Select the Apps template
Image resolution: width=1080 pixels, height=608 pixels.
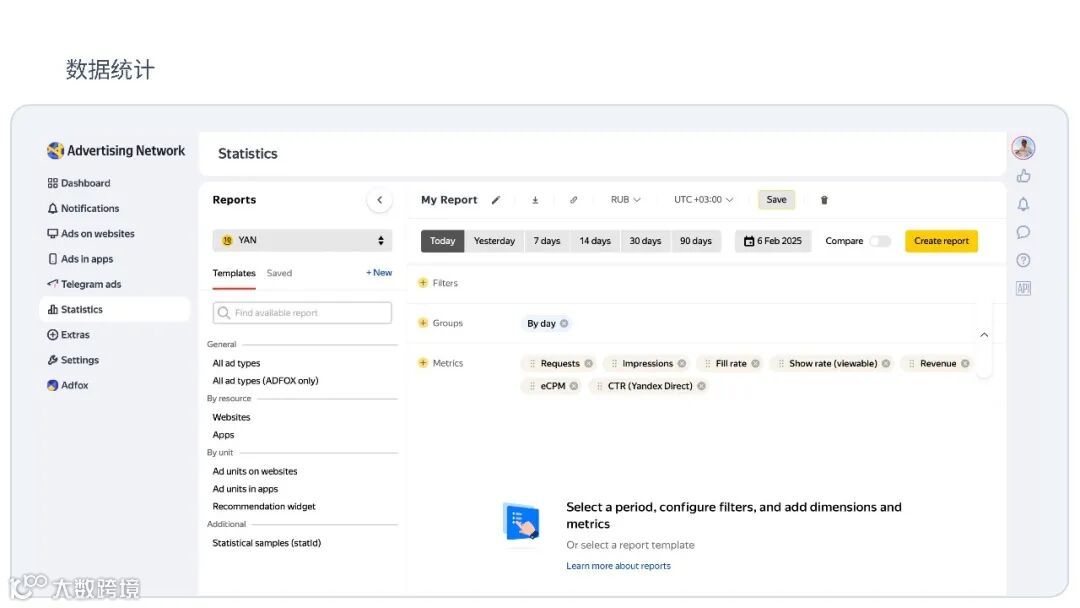223,435
